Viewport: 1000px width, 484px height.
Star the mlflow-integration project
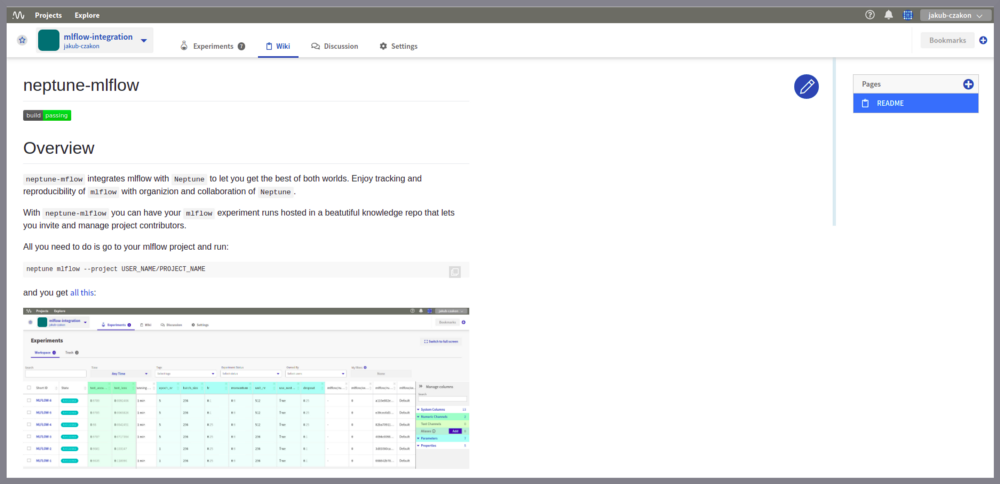click(x=22, y=40)
